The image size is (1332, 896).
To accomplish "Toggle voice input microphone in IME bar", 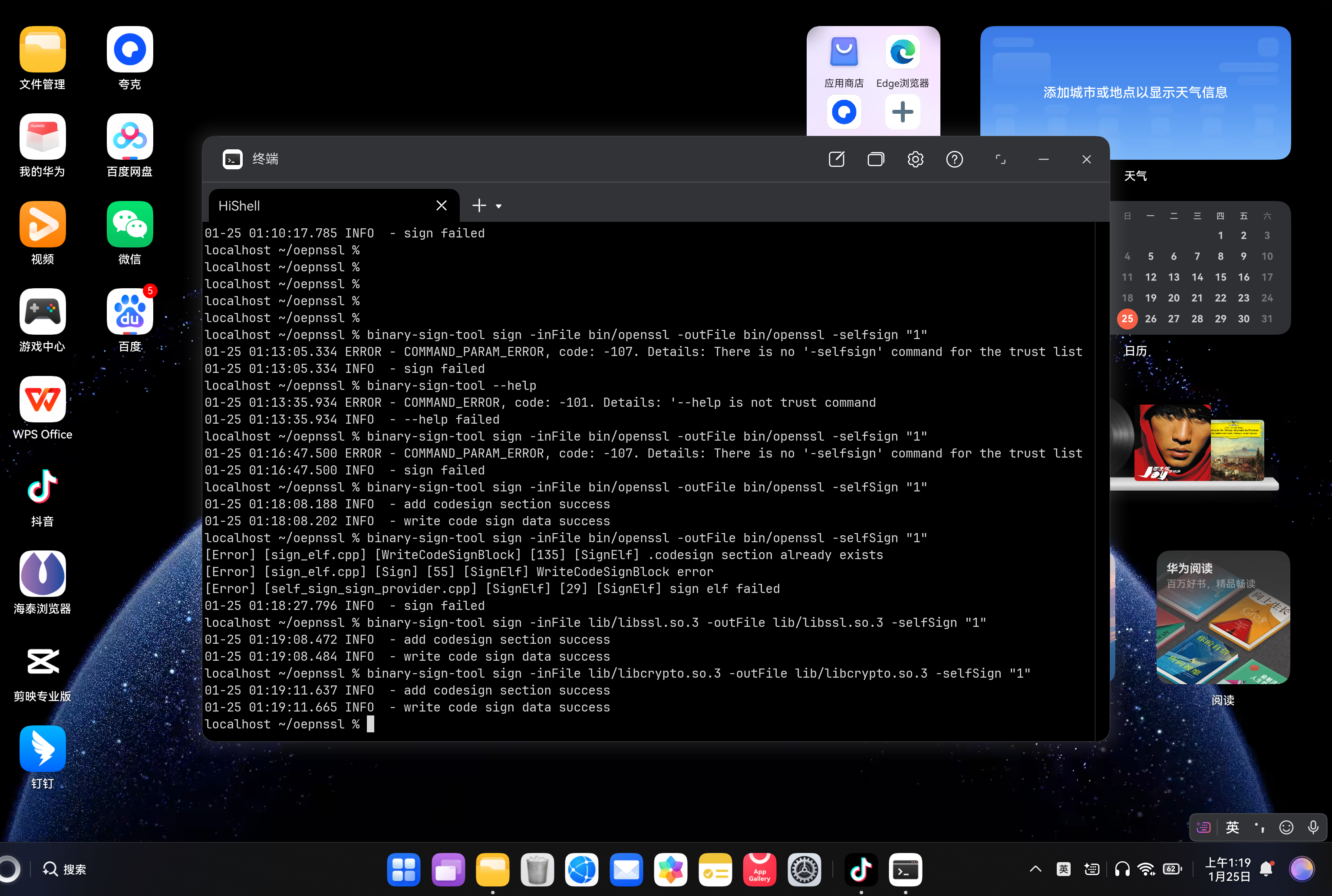I will pos(1313,827).
